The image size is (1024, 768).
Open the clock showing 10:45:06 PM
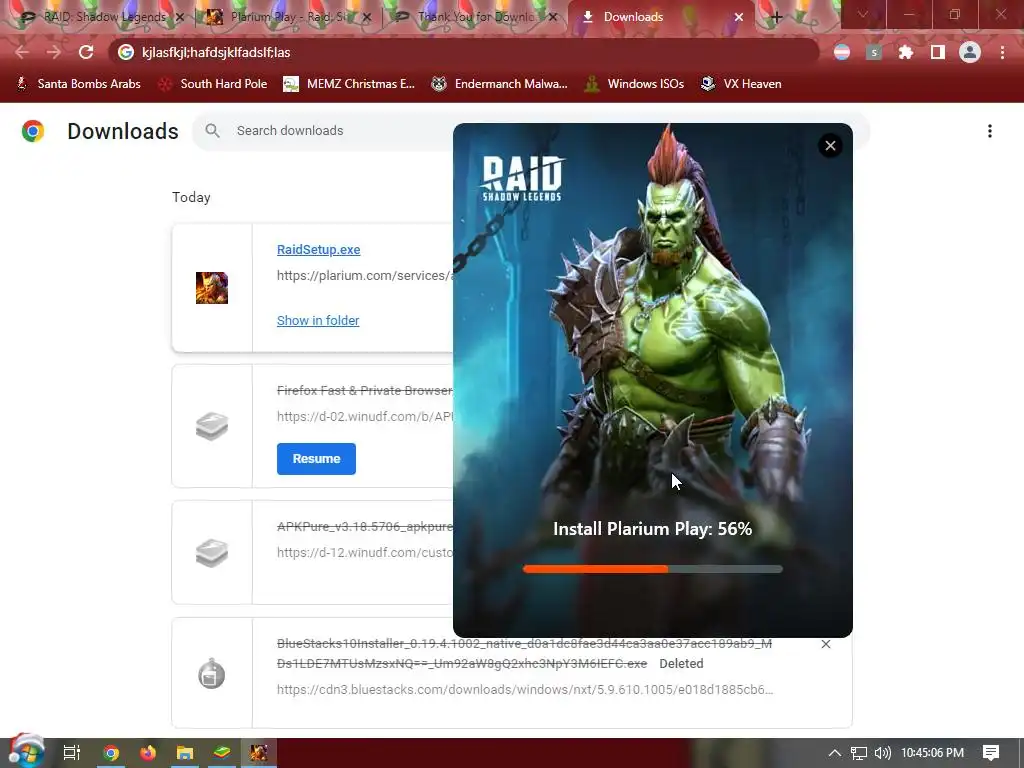[x=932, y=753]
